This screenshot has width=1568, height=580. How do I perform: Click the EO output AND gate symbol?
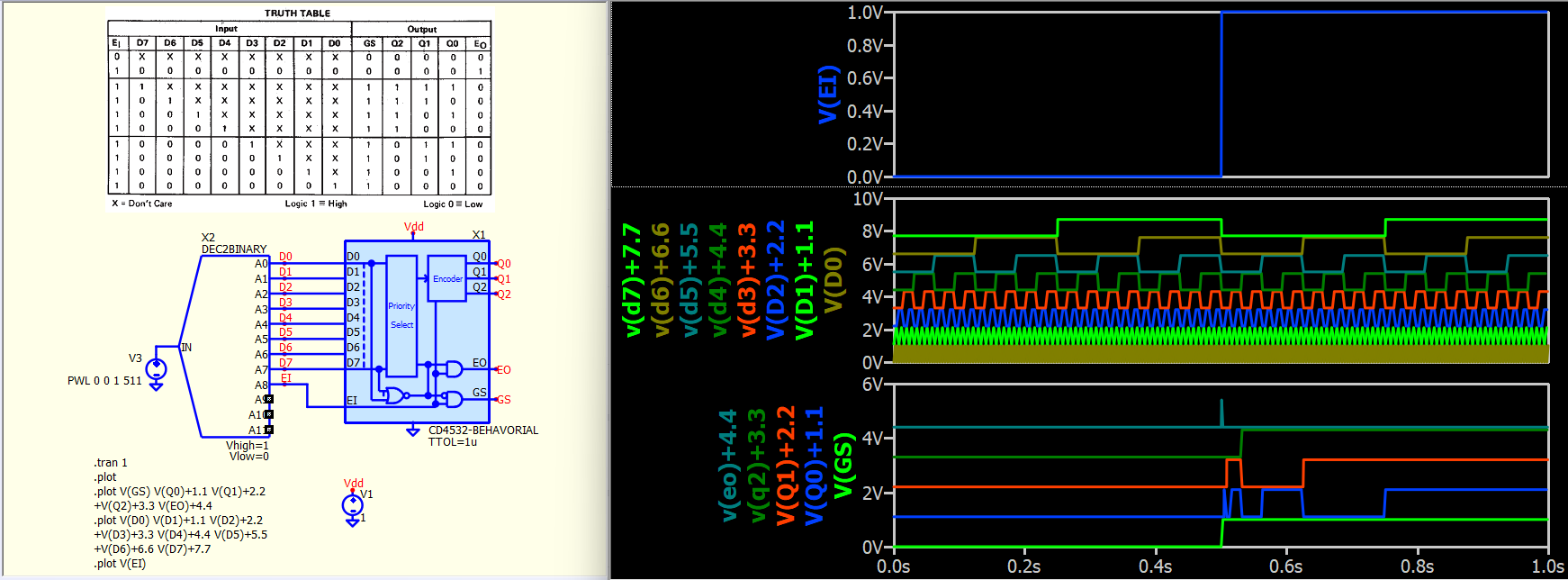tap(453, 369)
